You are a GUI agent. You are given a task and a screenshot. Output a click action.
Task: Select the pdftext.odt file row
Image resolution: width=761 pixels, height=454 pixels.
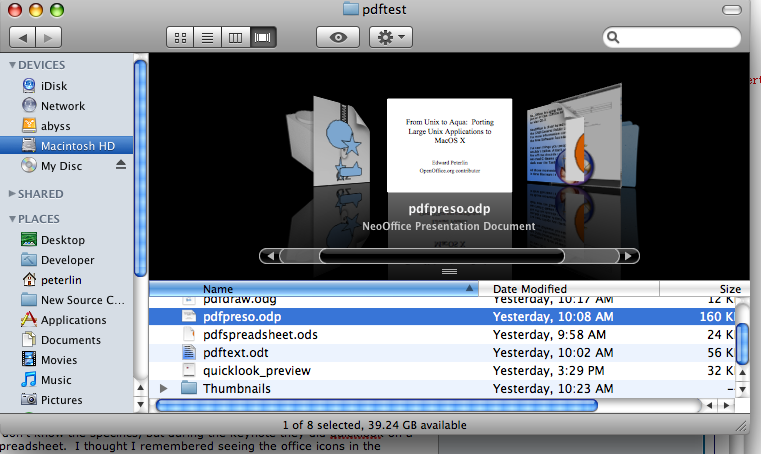coord(442,353)
